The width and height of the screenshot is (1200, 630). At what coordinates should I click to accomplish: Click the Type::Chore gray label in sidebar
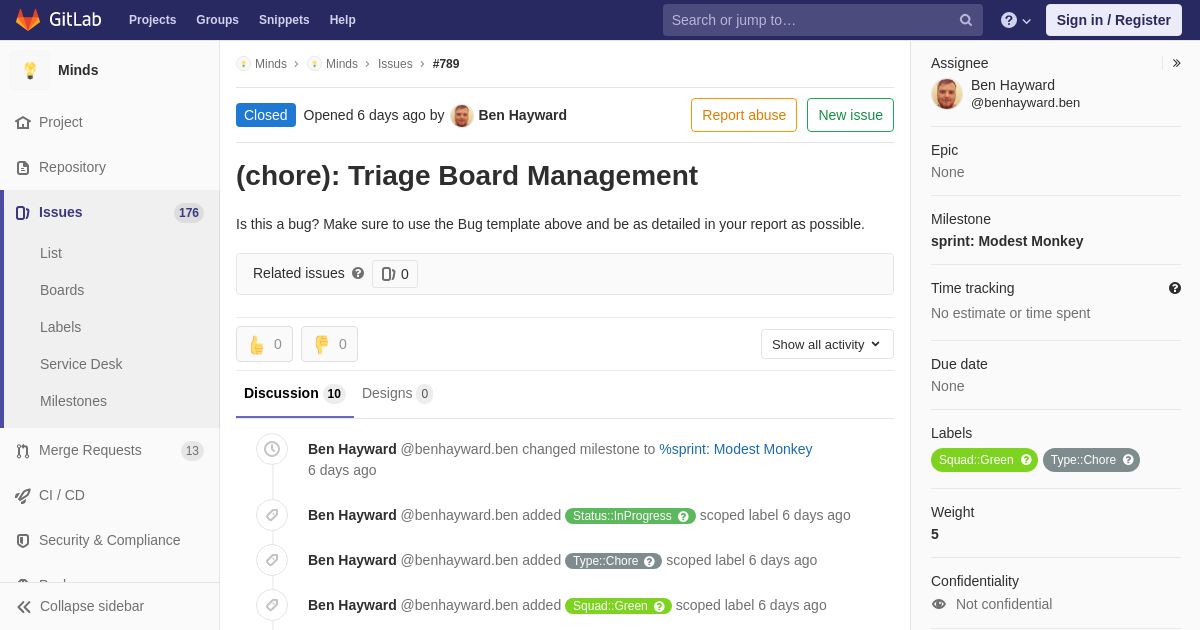point(1091,460)
